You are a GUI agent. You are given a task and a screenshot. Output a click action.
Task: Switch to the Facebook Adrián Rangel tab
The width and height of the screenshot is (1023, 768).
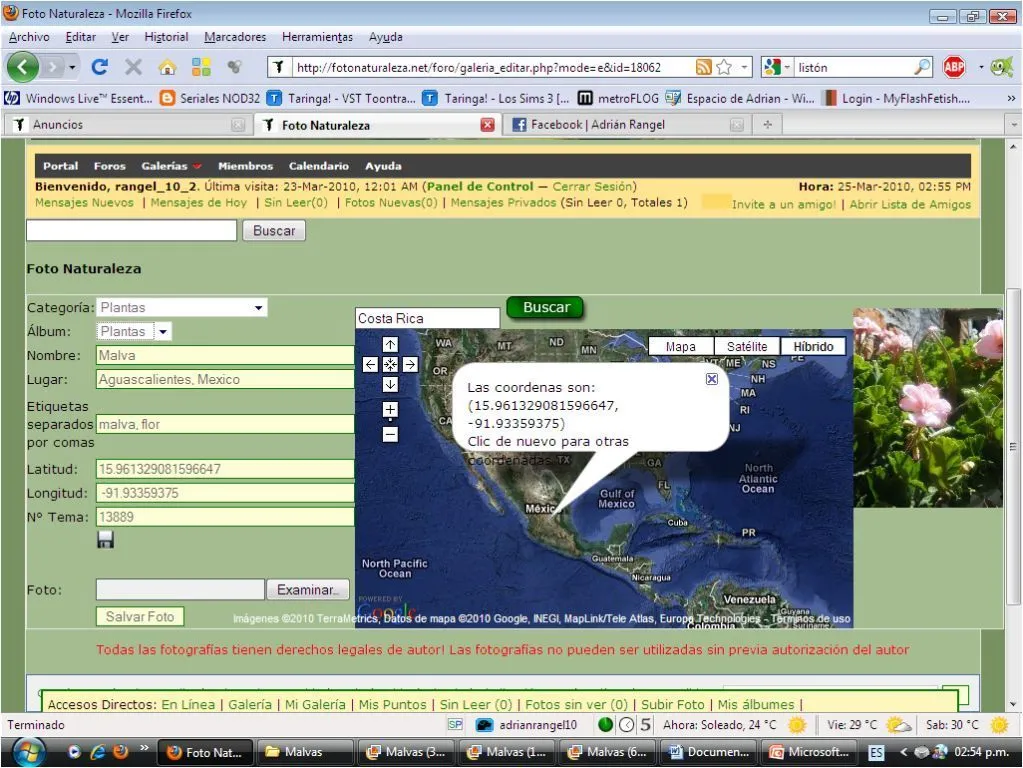[x=627, y=125]
